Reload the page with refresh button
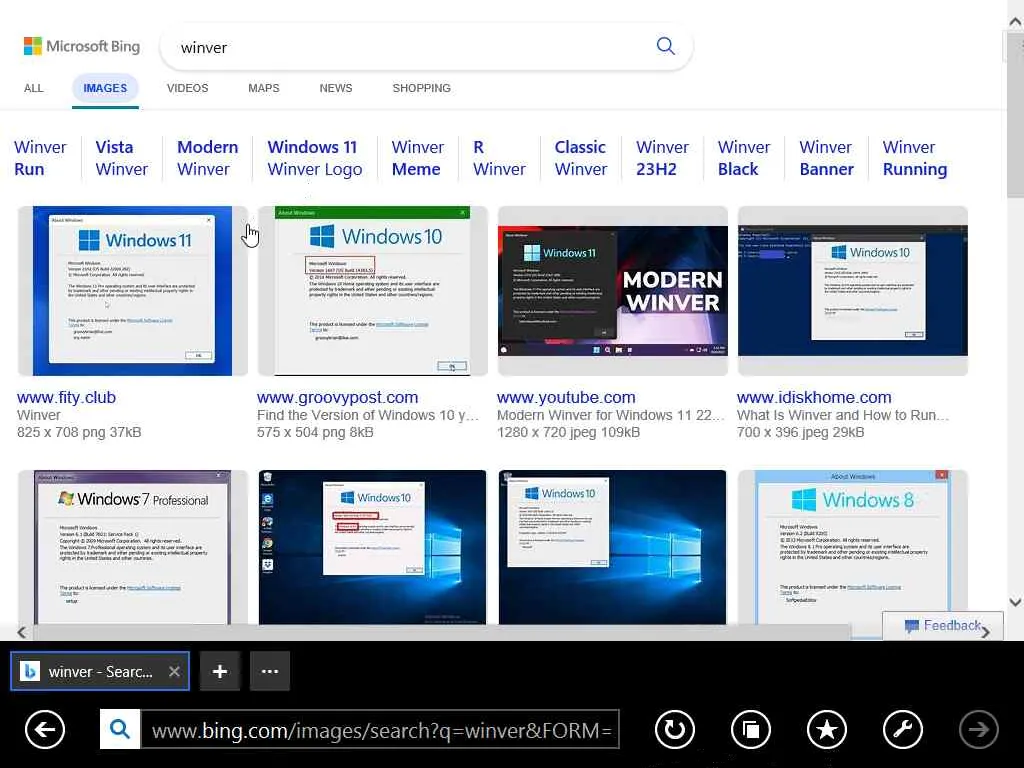 (675, 729)
